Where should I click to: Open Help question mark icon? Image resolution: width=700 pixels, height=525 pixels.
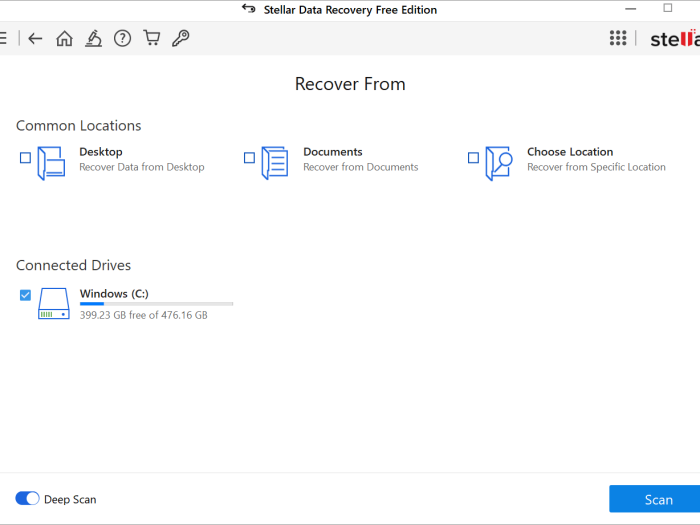coord(122,38)
